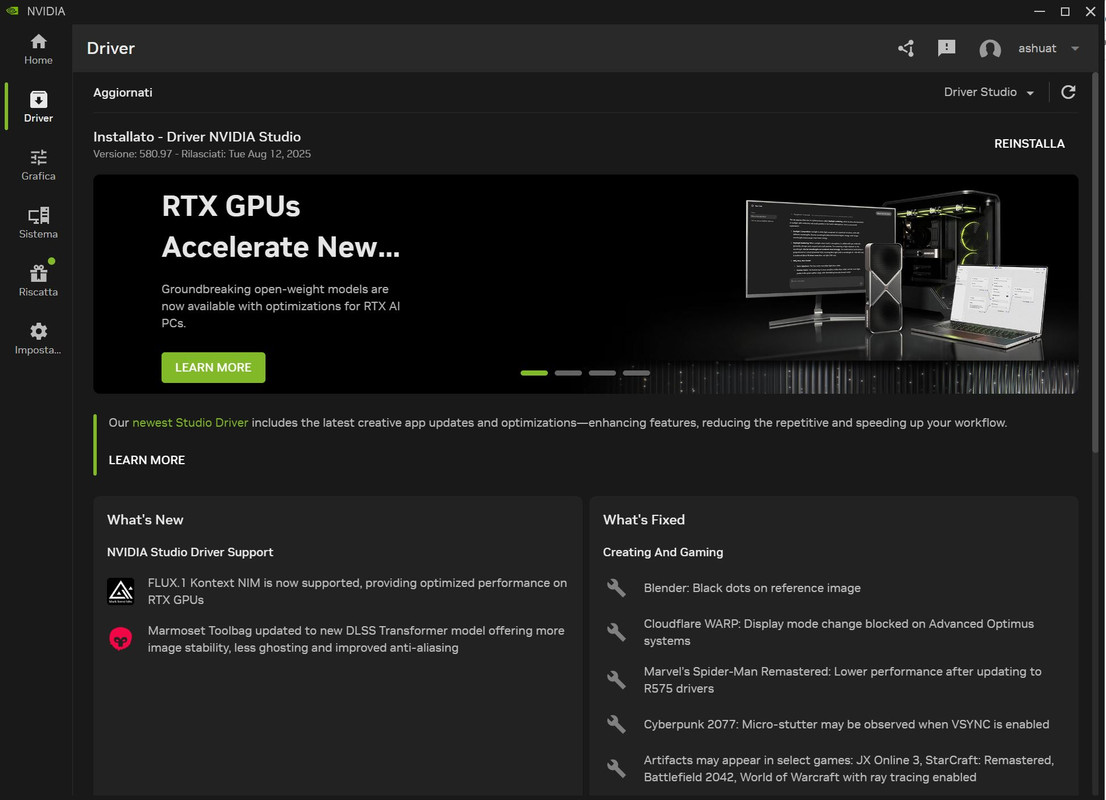Viewport: 1106px width, 800px height.
Task: Click the Cloudflare WARP fix text
Action: (x=839, y=632)
